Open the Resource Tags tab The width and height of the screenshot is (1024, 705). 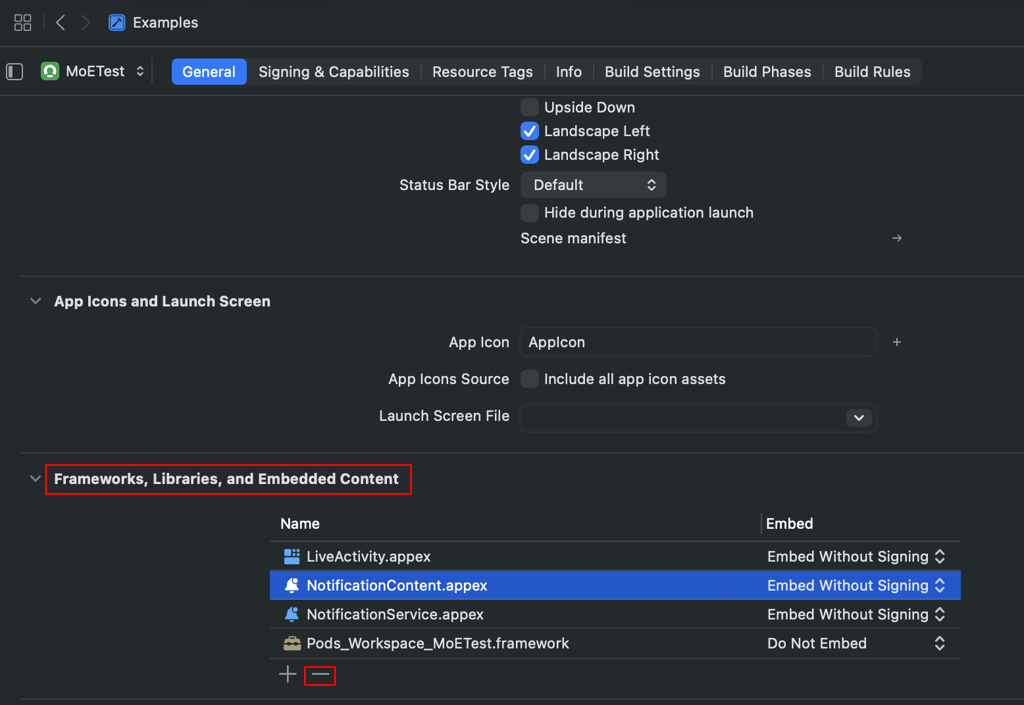pos(483,72)
